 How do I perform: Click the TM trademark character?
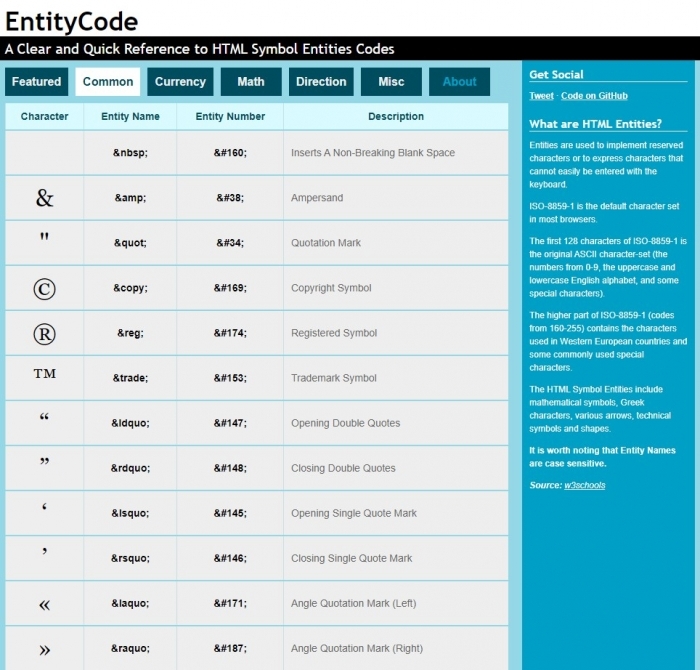45,374
